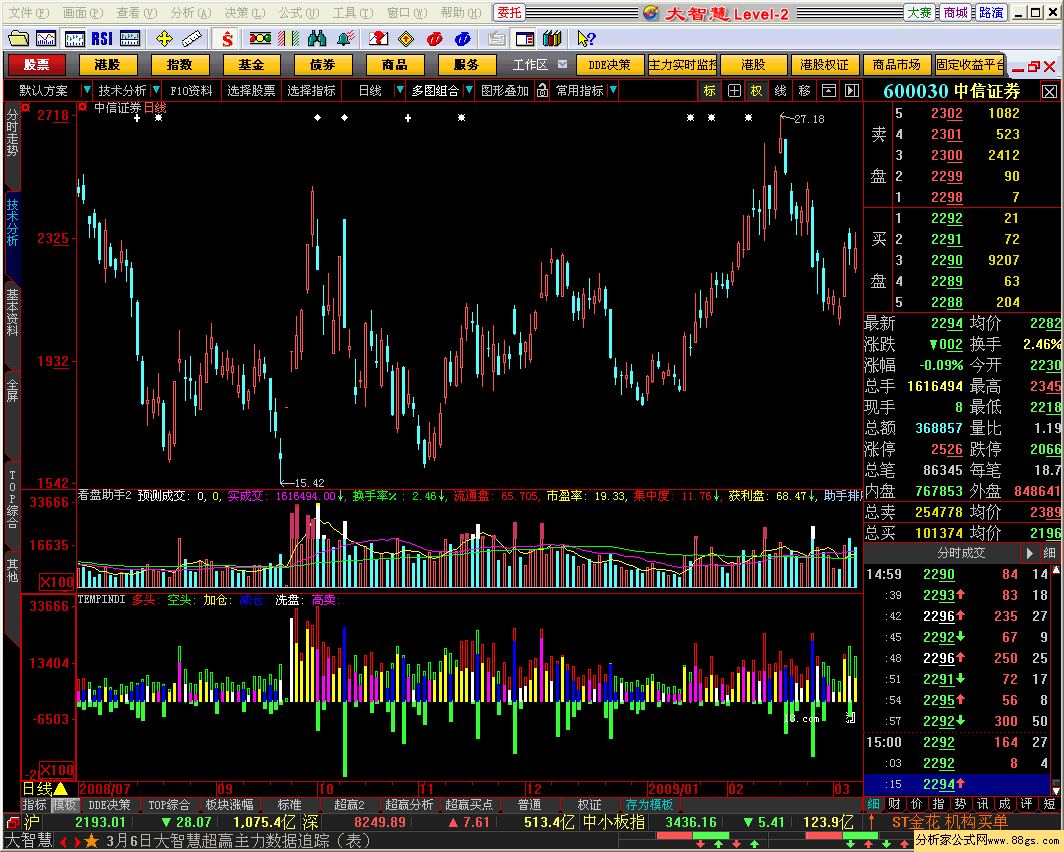Click the colored stripes toolbar icon
1064x852 pixels.
(x=288, y=39)
